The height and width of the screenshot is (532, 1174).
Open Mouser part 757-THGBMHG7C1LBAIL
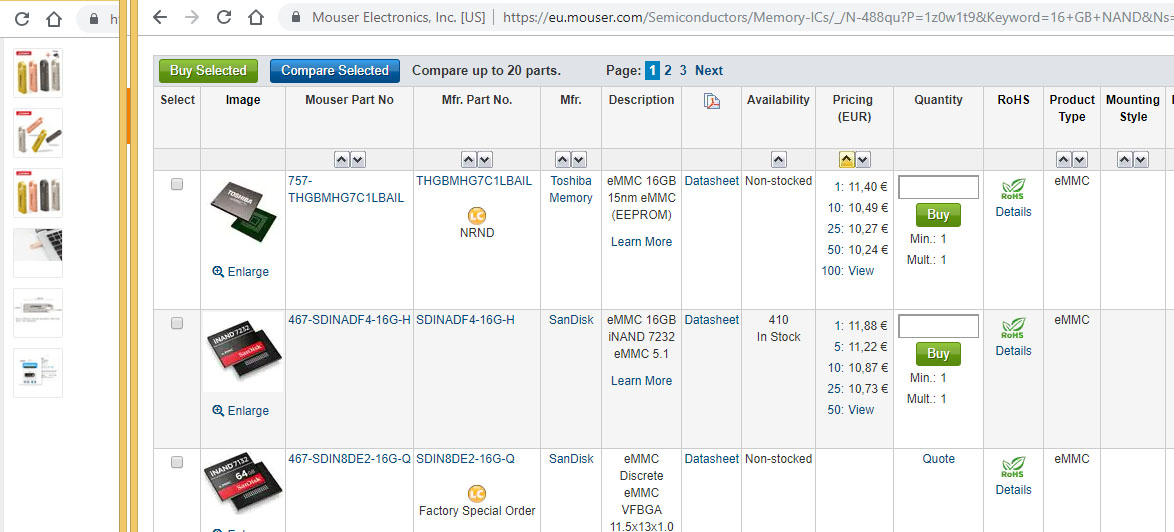pyautogui.click(x=346, y=189)
